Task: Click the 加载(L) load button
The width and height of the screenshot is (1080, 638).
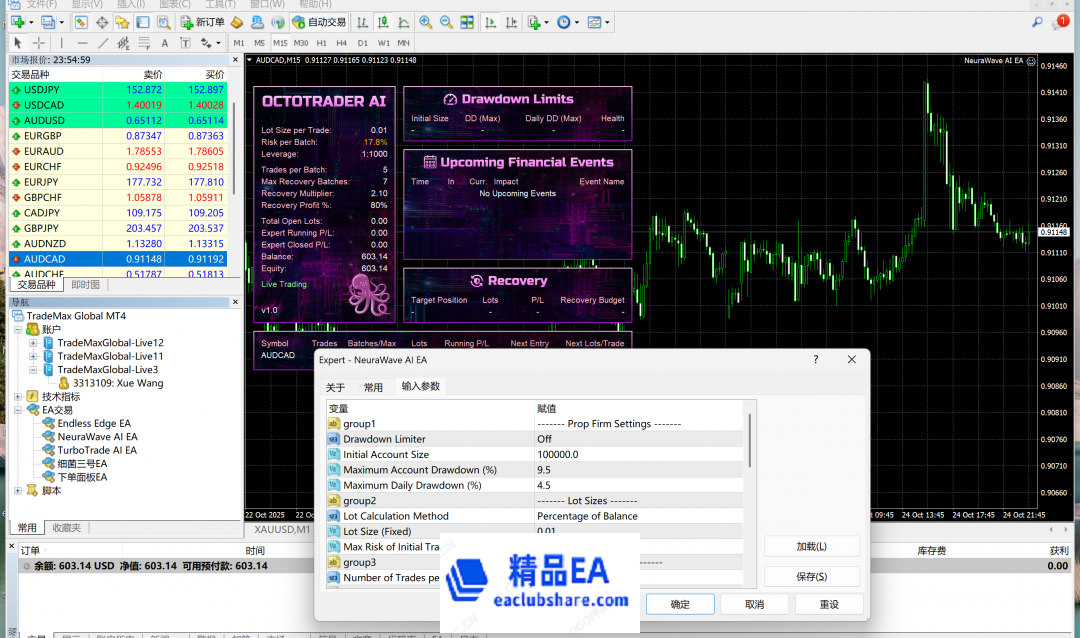Action: click(x=811, y=546)
